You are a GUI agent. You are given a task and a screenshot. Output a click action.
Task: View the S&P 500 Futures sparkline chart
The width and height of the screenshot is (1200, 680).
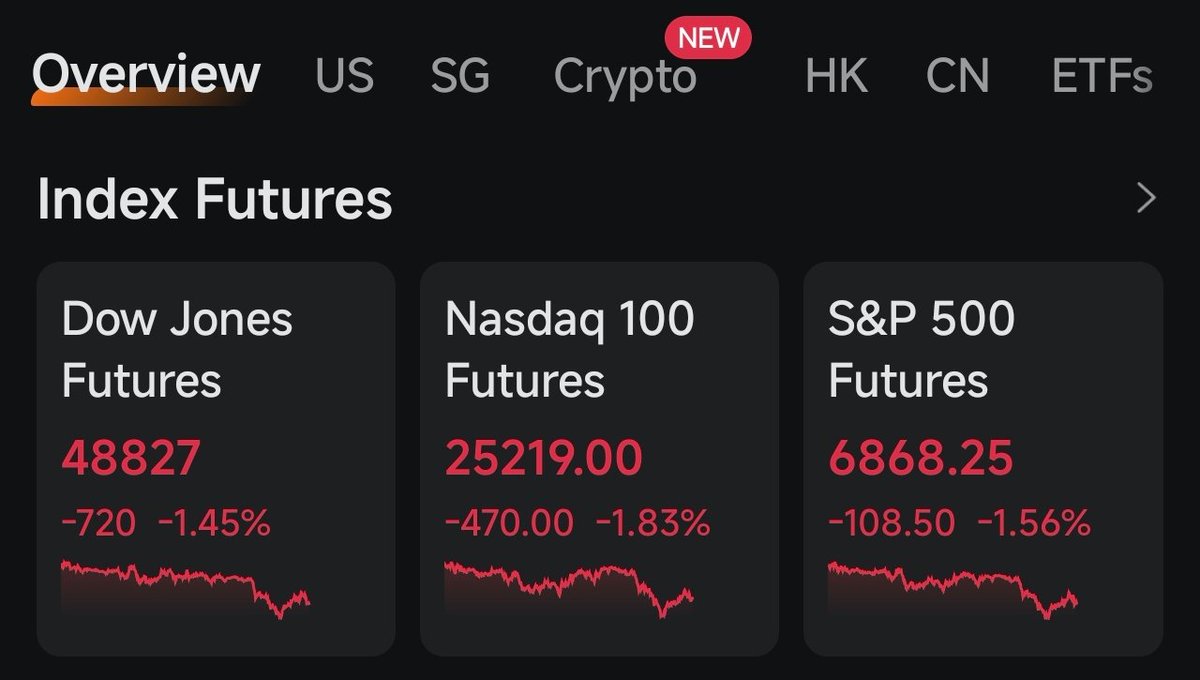pos(953,590)
